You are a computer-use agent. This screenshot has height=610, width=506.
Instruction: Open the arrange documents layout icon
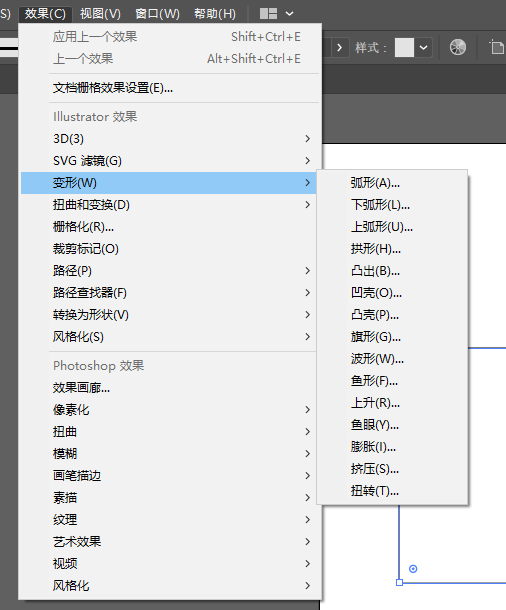click(x=268, y=14)
